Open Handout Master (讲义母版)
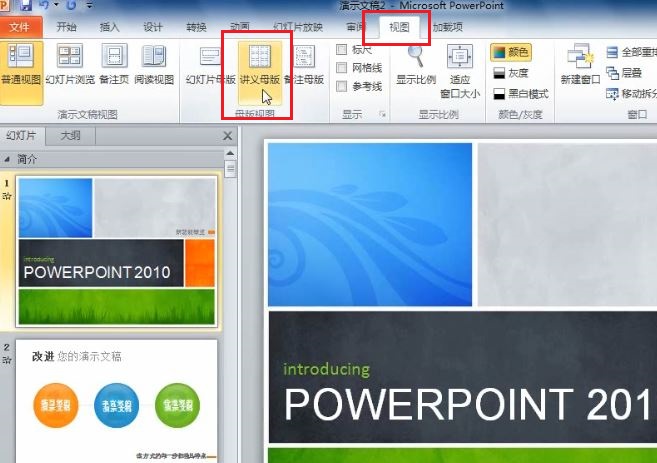Viewport: 657px width, 463px height. coord(260,72)
